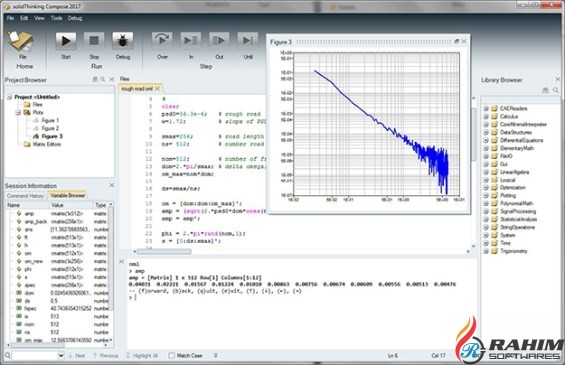Open the Tools menu
Screen dimensions: 565x365
pyautogui.click(x=56, y=18)
